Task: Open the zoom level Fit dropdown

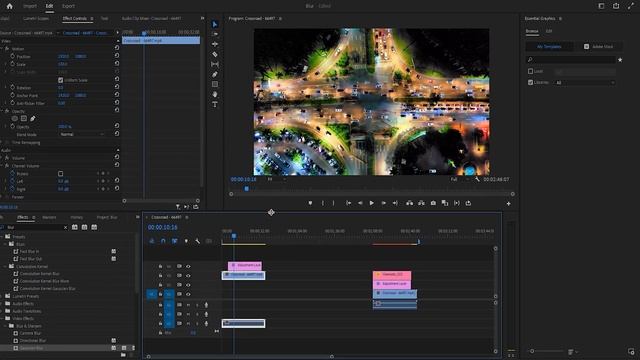Action: pos(276,179)
